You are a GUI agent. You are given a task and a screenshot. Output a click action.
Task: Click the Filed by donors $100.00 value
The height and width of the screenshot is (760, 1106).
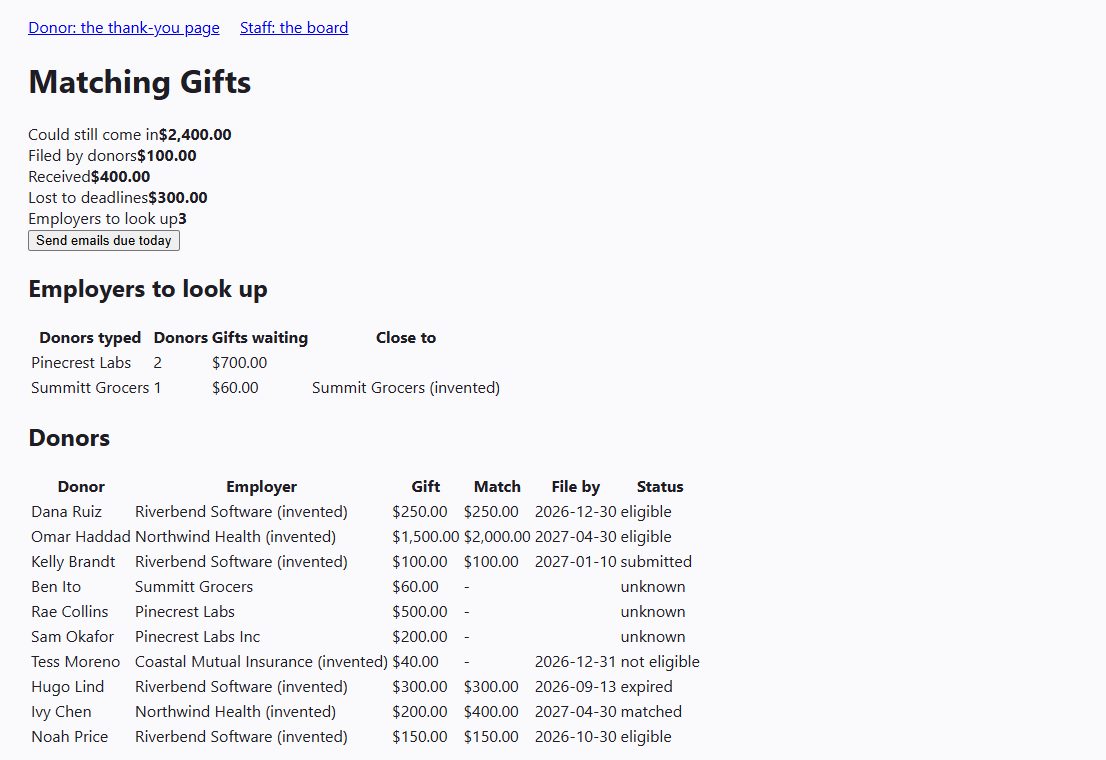click(x=167, y=156)
